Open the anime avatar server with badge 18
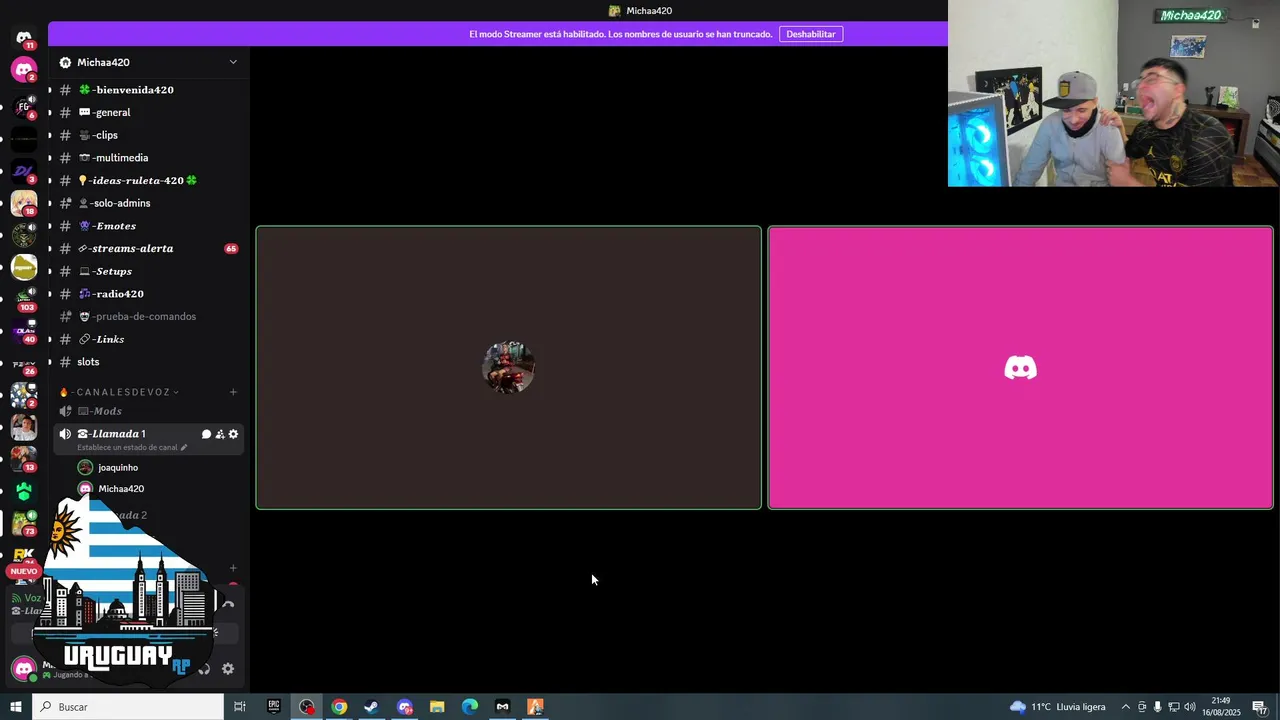This screenshot has height=720, width=1280. (24, 203)
